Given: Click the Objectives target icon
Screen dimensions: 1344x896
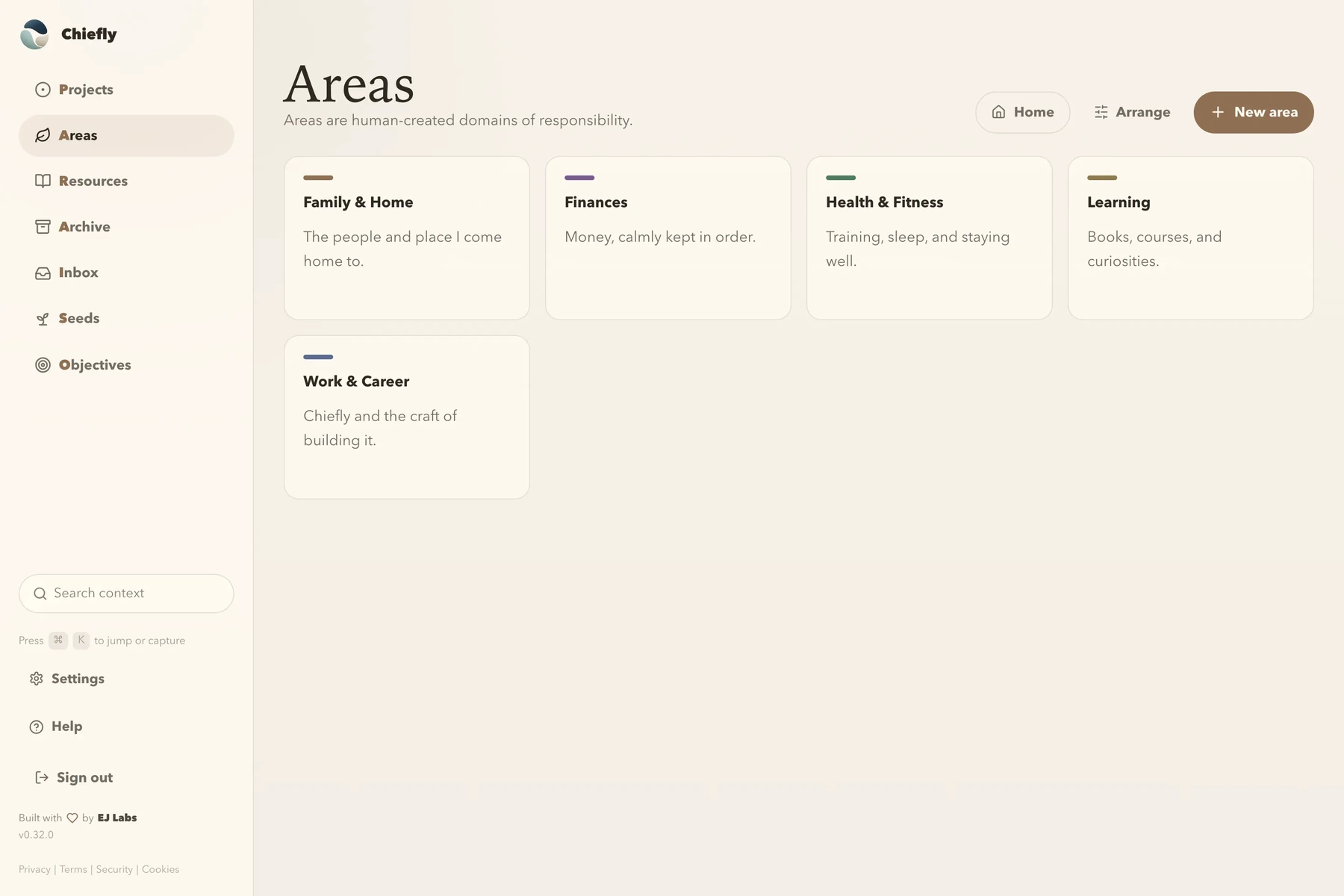Looking at the screenshot, I should point(43,365).
